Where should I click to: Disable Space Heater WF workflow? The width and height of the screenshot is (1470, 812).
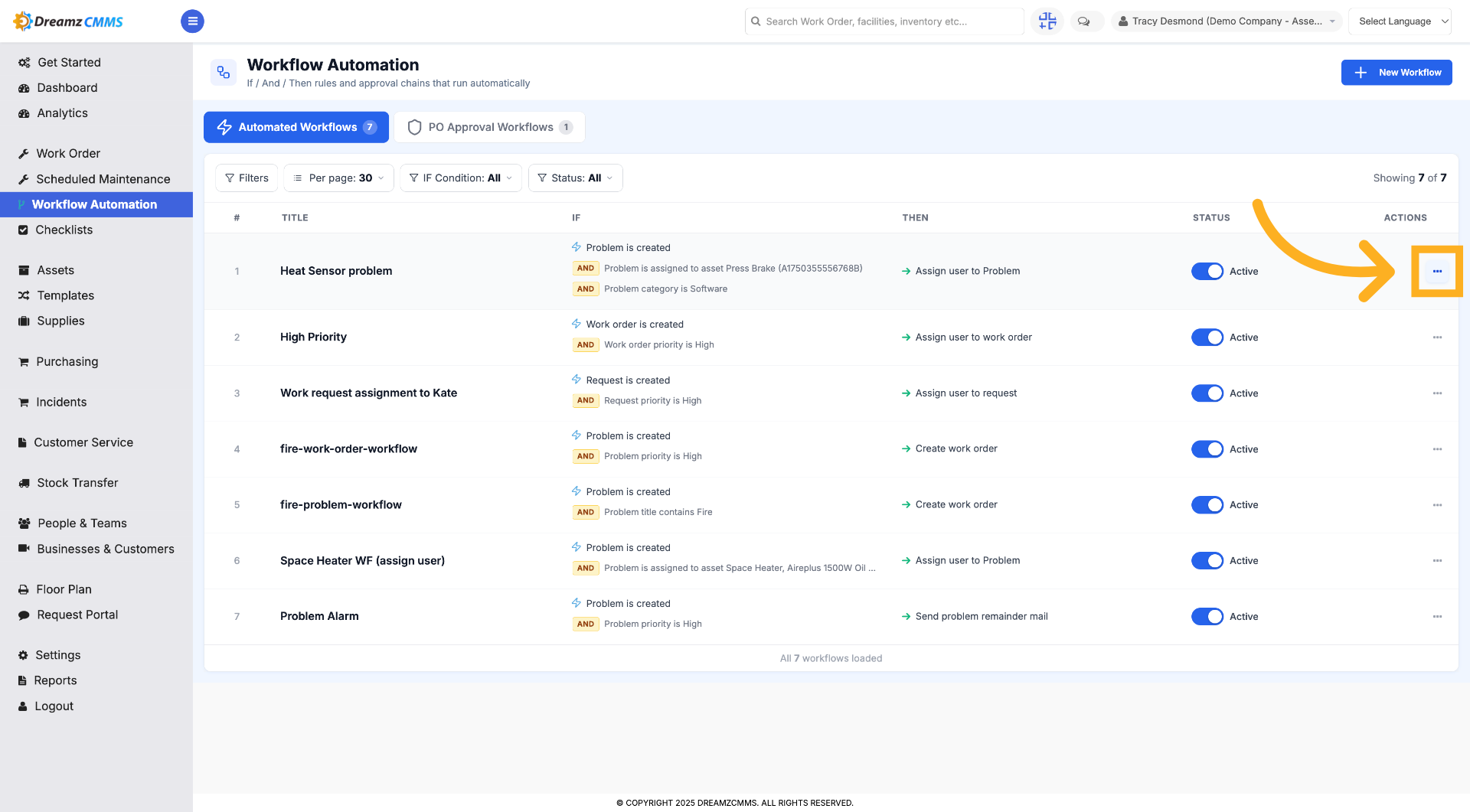(x=1207, y=561)
